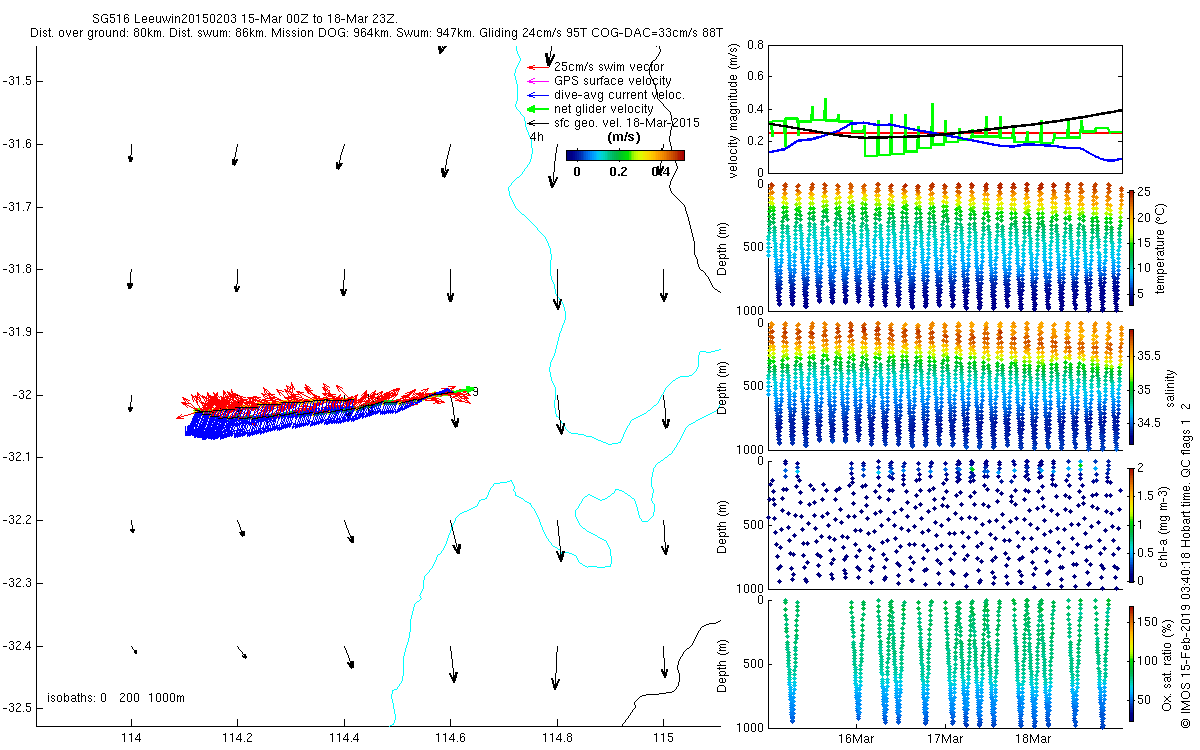Click the Ox. sat. ratio colorbar
The height and width of the screenshot is (750, 1200).
tap(1131, 664)
